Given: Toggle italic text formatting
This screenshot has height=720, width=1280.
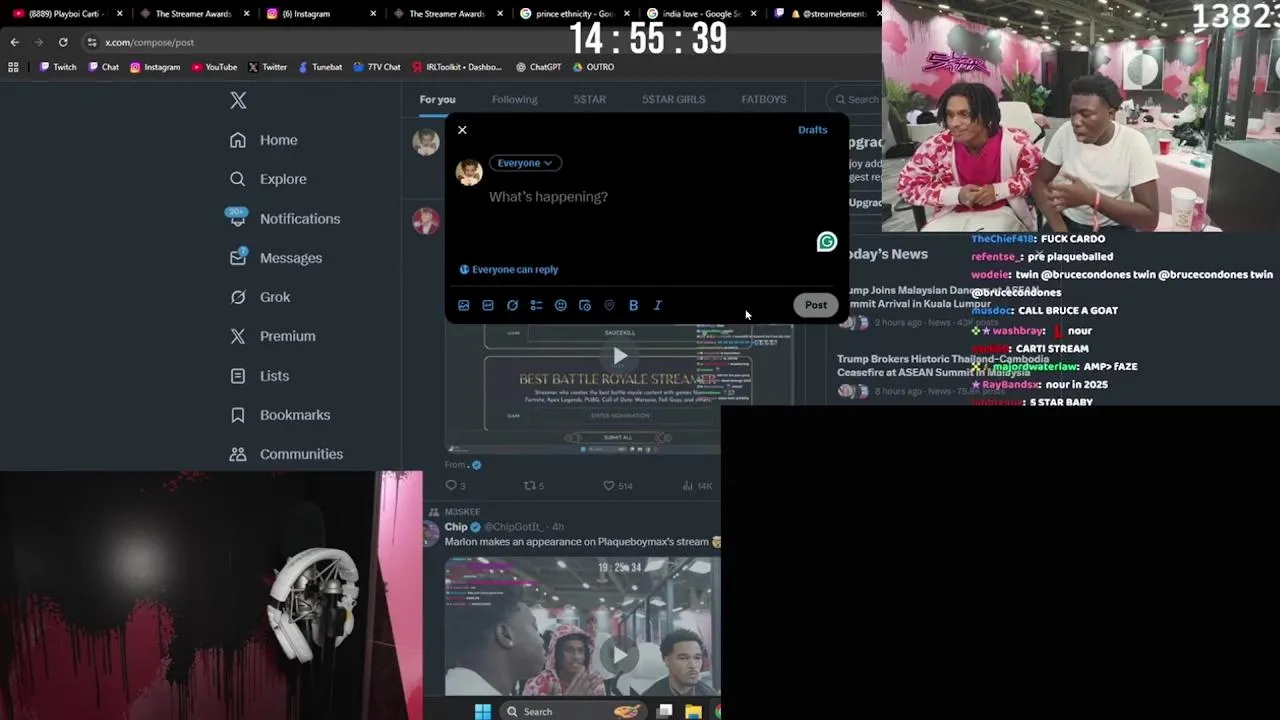Looking at the screenshot, I should coord(657,306).
